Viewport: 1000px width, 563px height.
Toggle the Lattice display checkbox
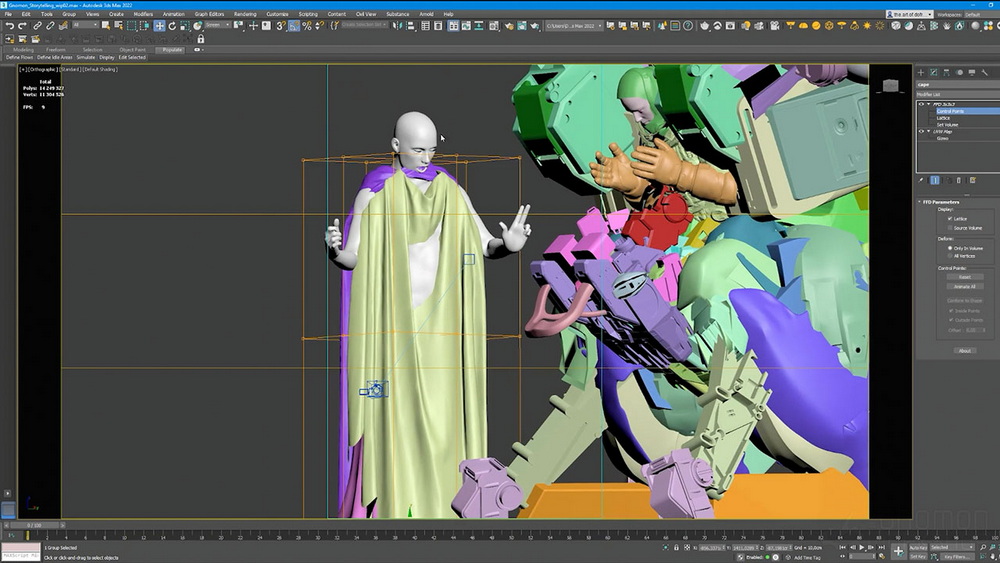950,219
